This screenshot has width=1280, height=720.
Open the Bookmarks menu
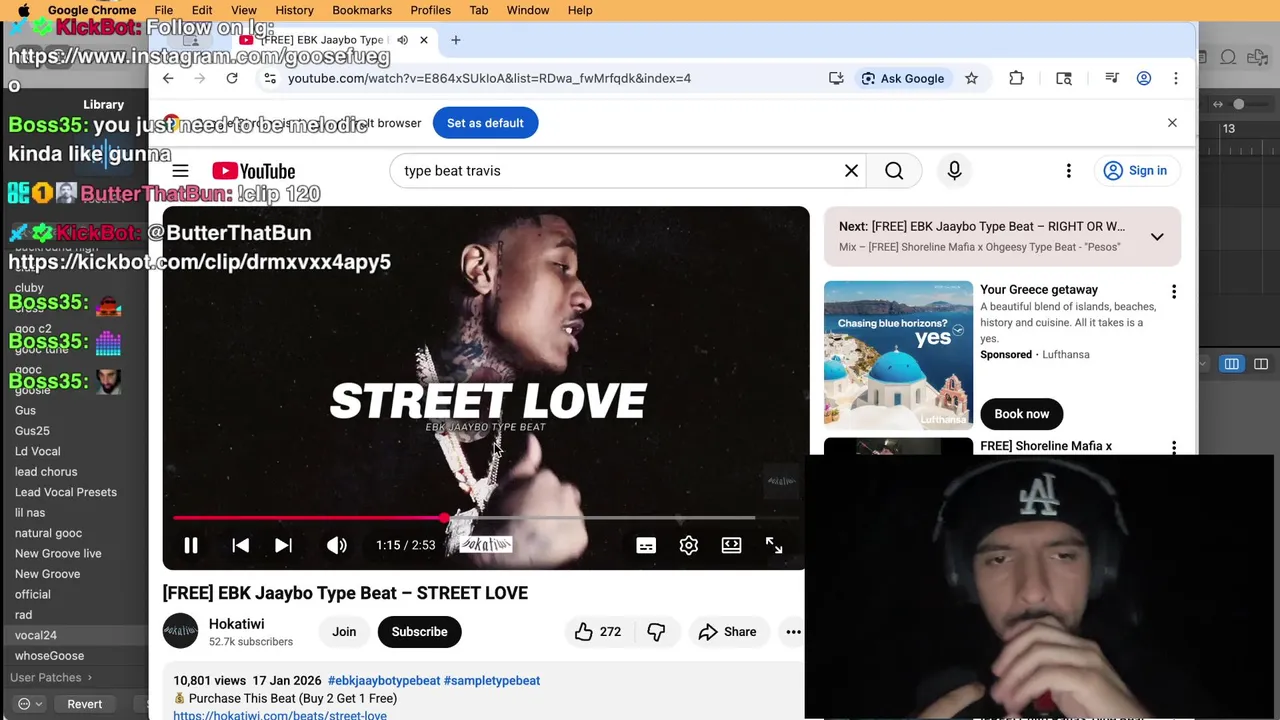pos(362,10)
